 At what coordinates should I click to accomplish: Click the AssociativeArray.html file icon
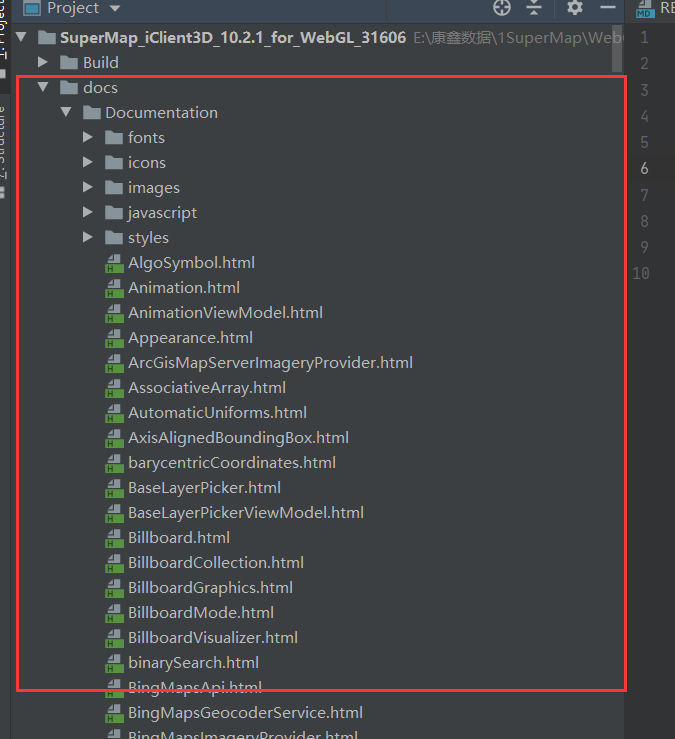point(114,388)
